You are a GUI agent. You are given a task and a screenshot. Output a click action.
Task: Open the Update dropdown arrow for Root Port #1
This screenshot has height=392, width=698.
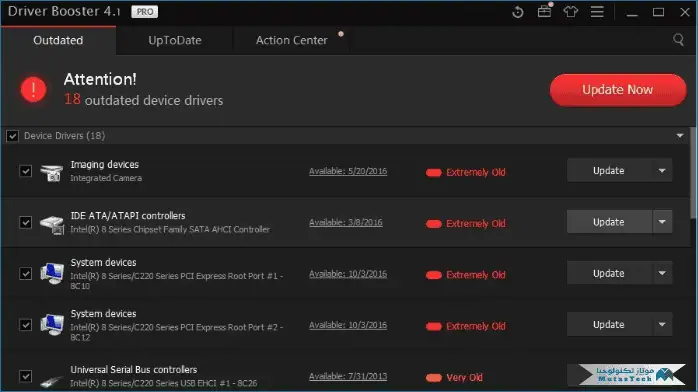tap(662, 273)
